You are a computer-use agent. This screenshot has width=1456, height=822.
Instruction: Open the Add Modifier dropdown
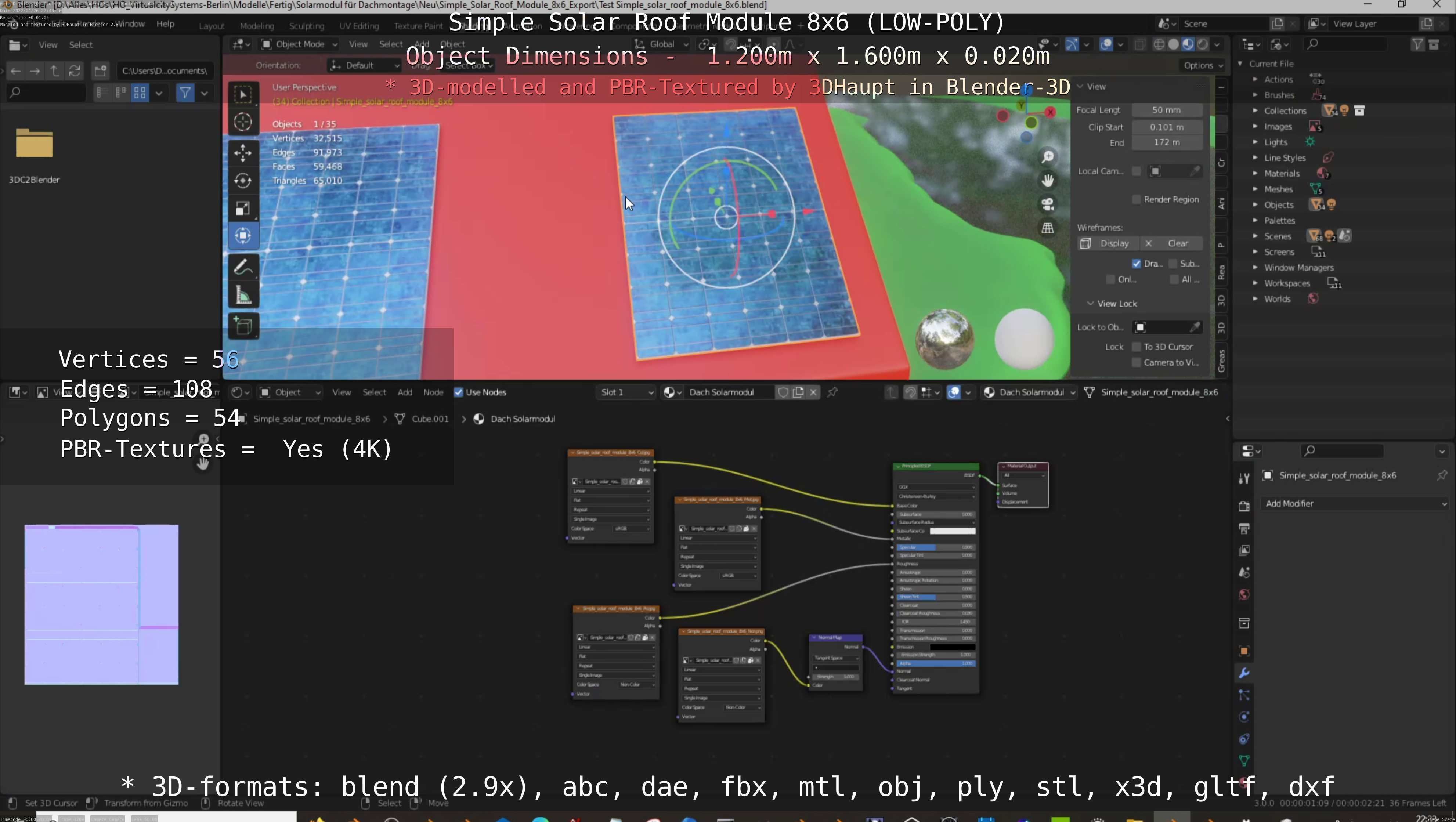1355,503
